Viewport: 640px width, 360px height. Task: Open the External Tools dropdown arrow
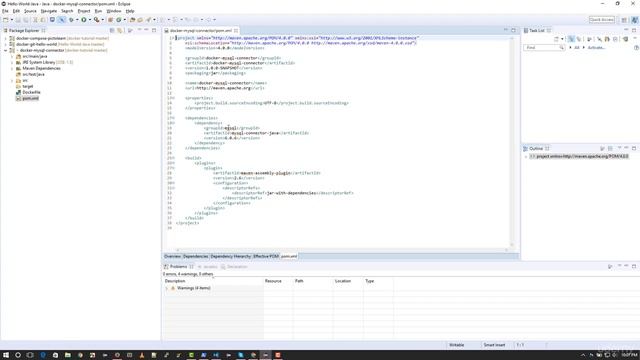click(102, 20)
